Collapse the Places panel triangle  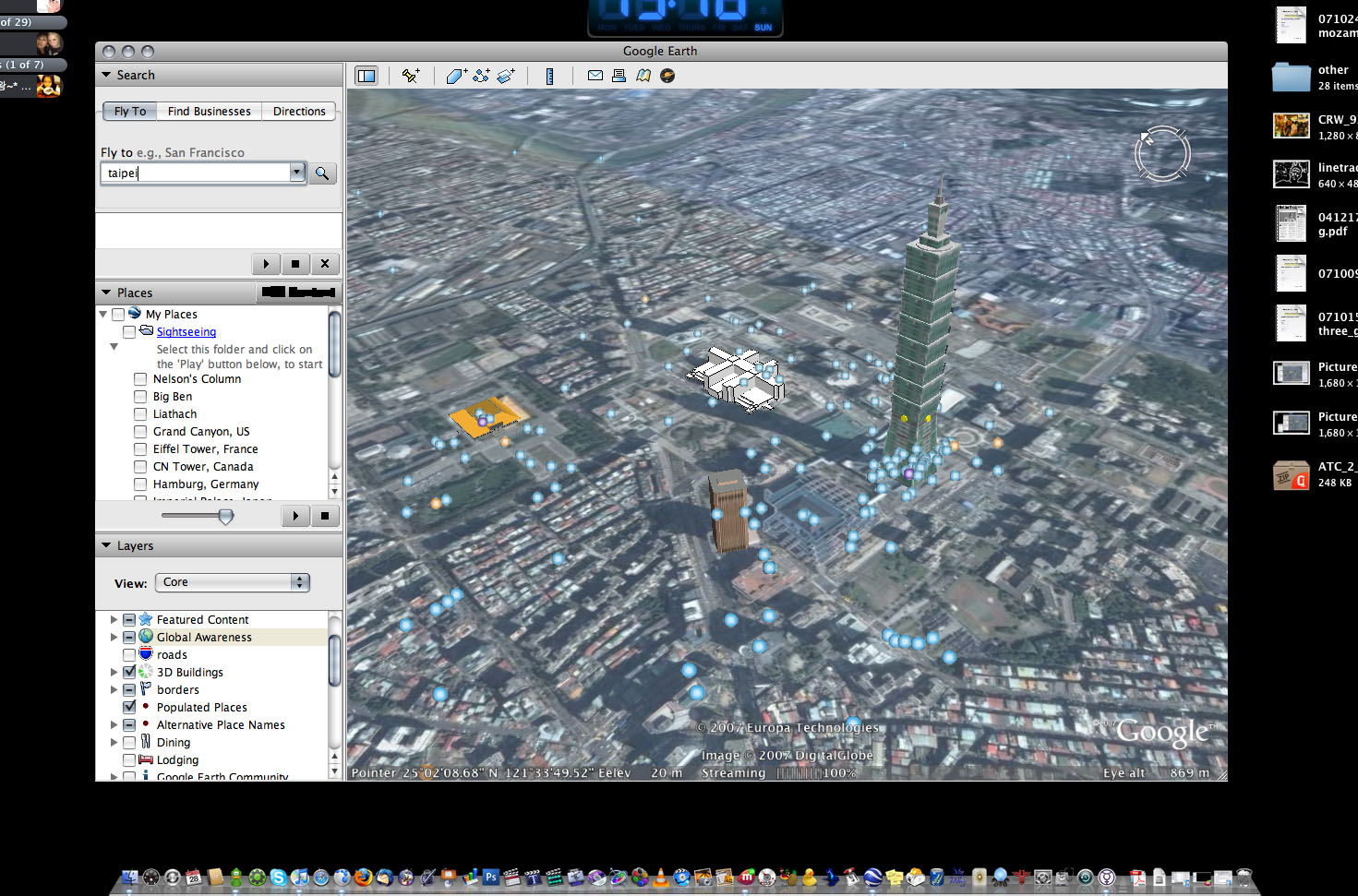pos(106,293)
